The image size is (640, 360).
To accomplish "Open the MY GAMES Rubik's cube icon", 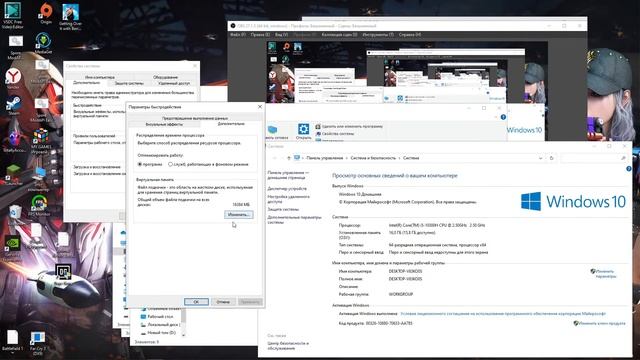I will (41, 140).
